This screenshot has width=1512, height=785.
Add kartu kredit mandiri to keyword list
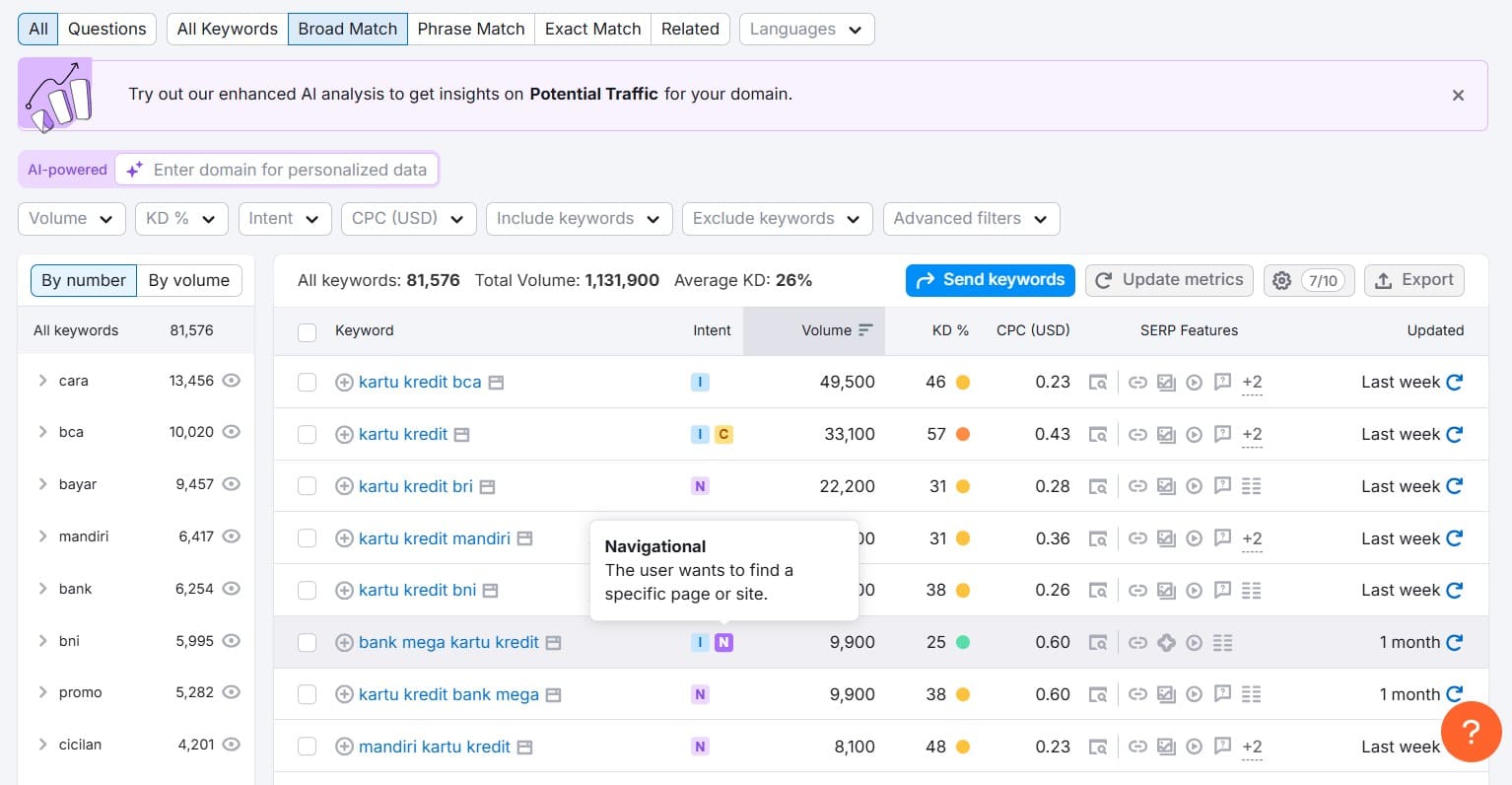pyautogui.click(x=344, y=538)
